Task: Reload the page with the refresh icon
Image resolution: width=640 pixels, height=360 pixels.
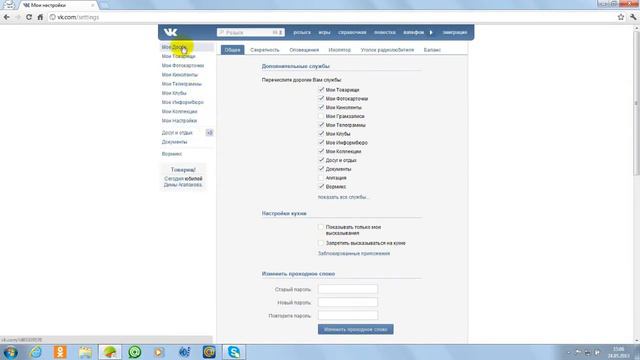Action: tap(29, 17)
